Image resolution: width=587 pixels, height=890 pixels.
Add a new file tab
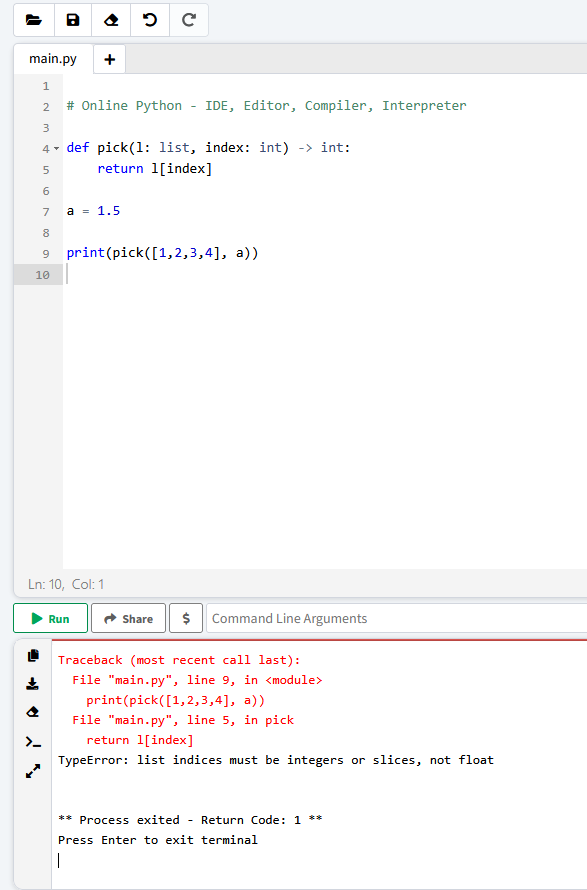(x=110, y=59)
